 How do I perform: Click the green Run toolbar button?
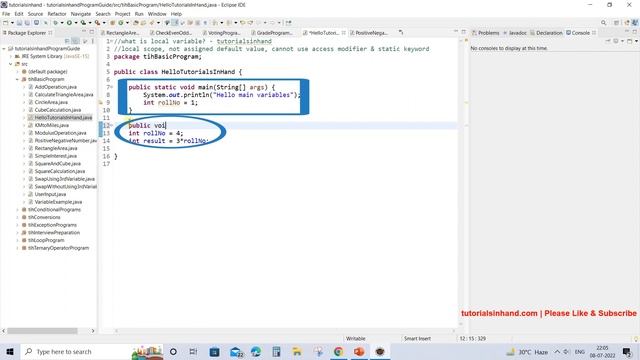pos(69,22)
